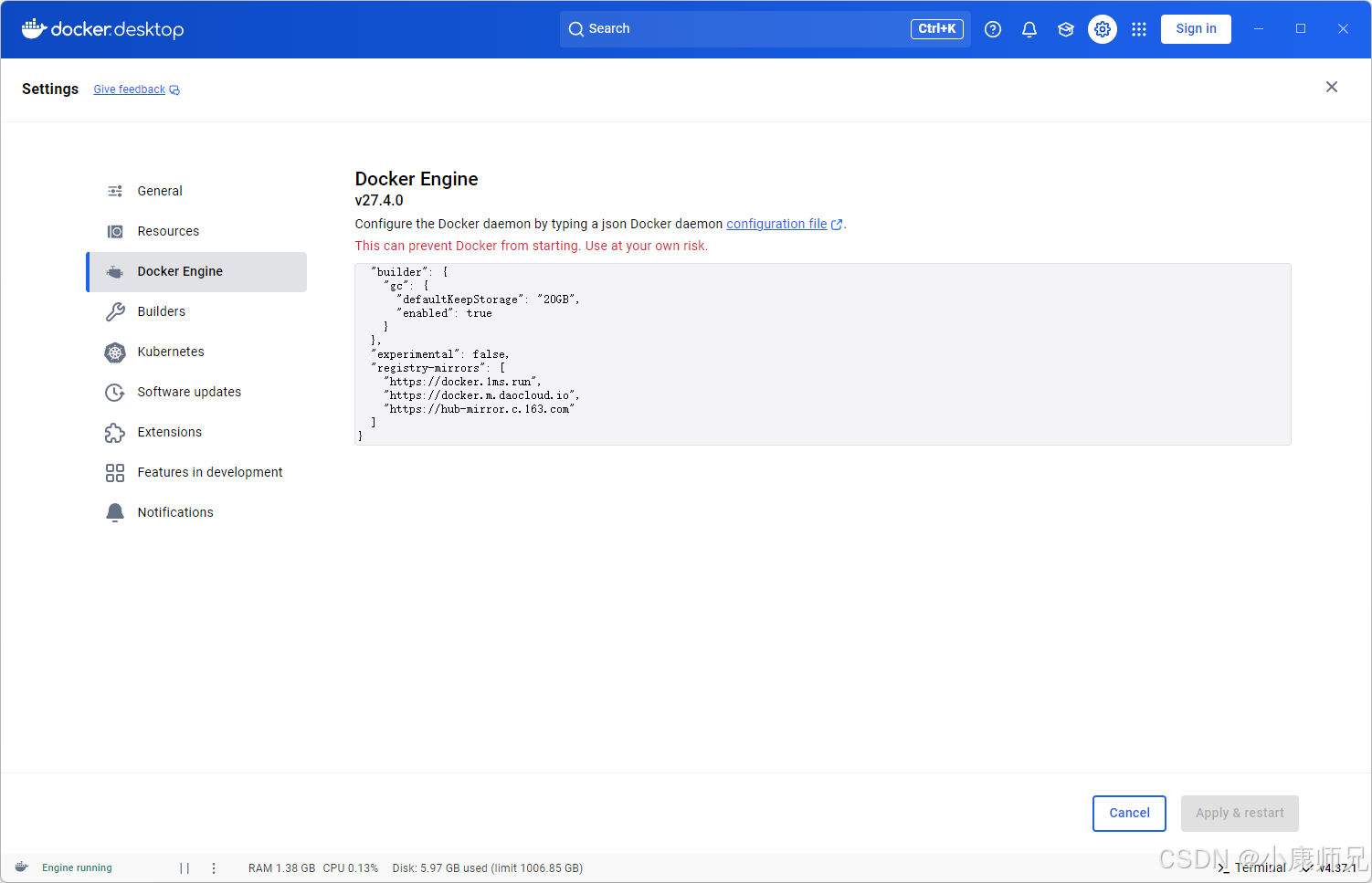Screen dimensions: 1372x883
Task: Click the Notifications bell icon in sidebar
Action: [115, 512]
